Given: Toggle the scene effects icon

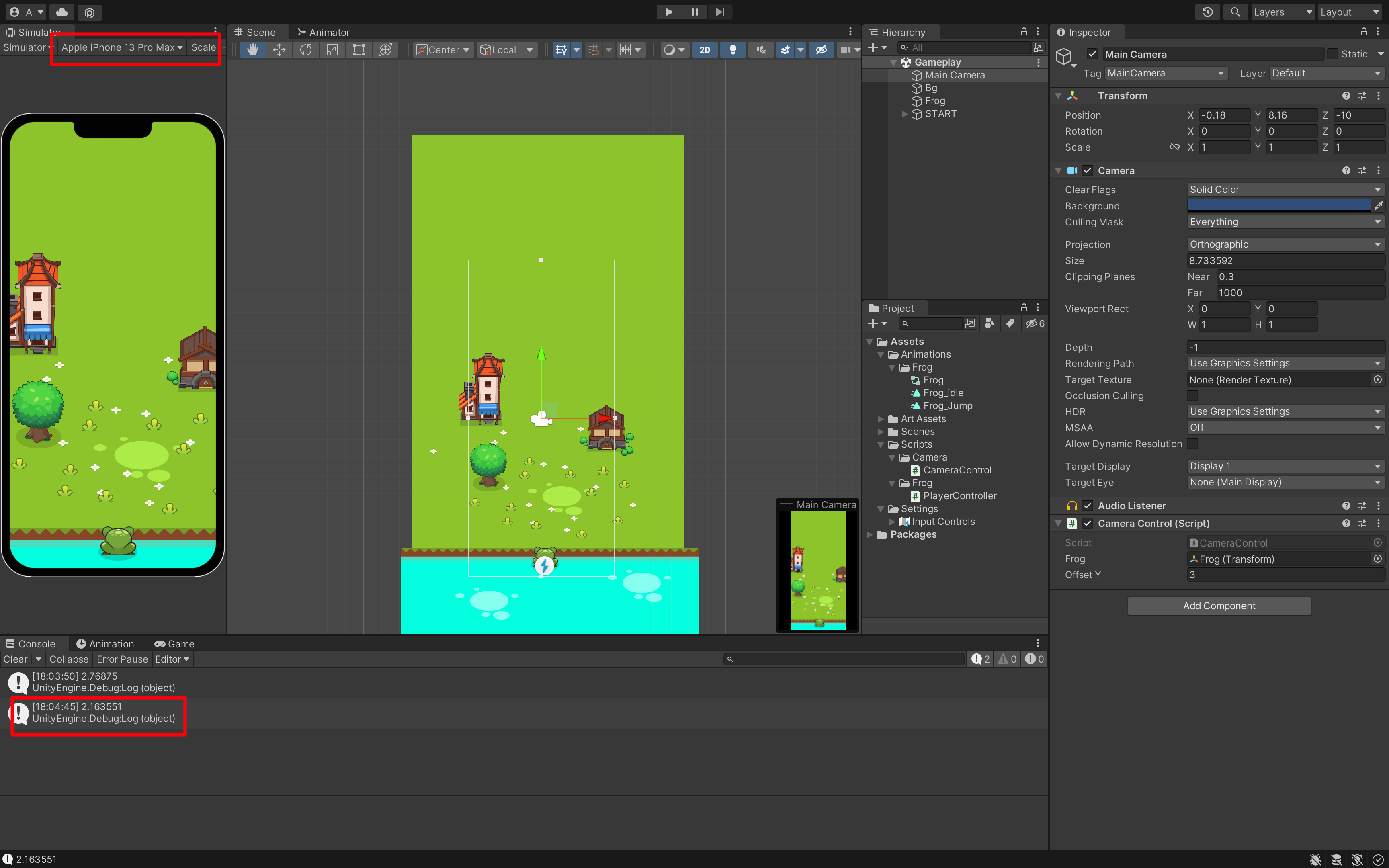Looking at the screenshot, I should coord(785,50).
